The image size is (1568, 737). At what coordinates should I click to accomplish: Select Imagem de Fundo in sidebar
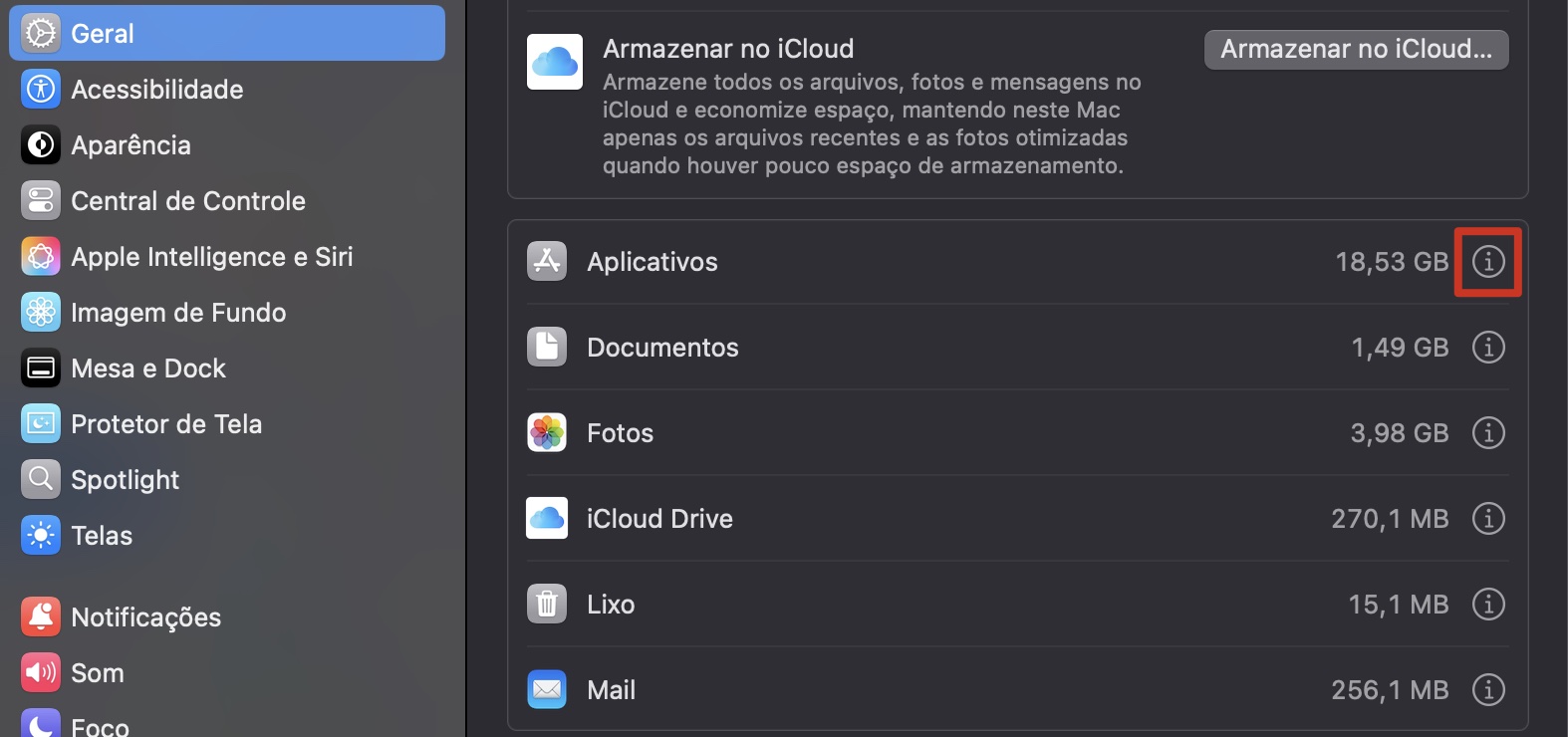tap(227, 312)
